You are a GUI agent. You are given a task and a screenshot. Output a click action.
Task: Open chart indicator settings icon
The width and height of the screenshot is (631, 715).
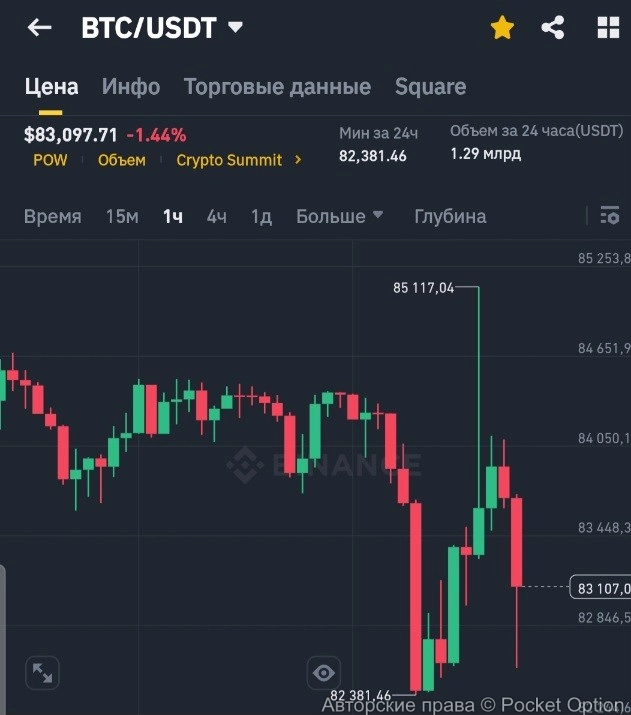pos(608,216)
